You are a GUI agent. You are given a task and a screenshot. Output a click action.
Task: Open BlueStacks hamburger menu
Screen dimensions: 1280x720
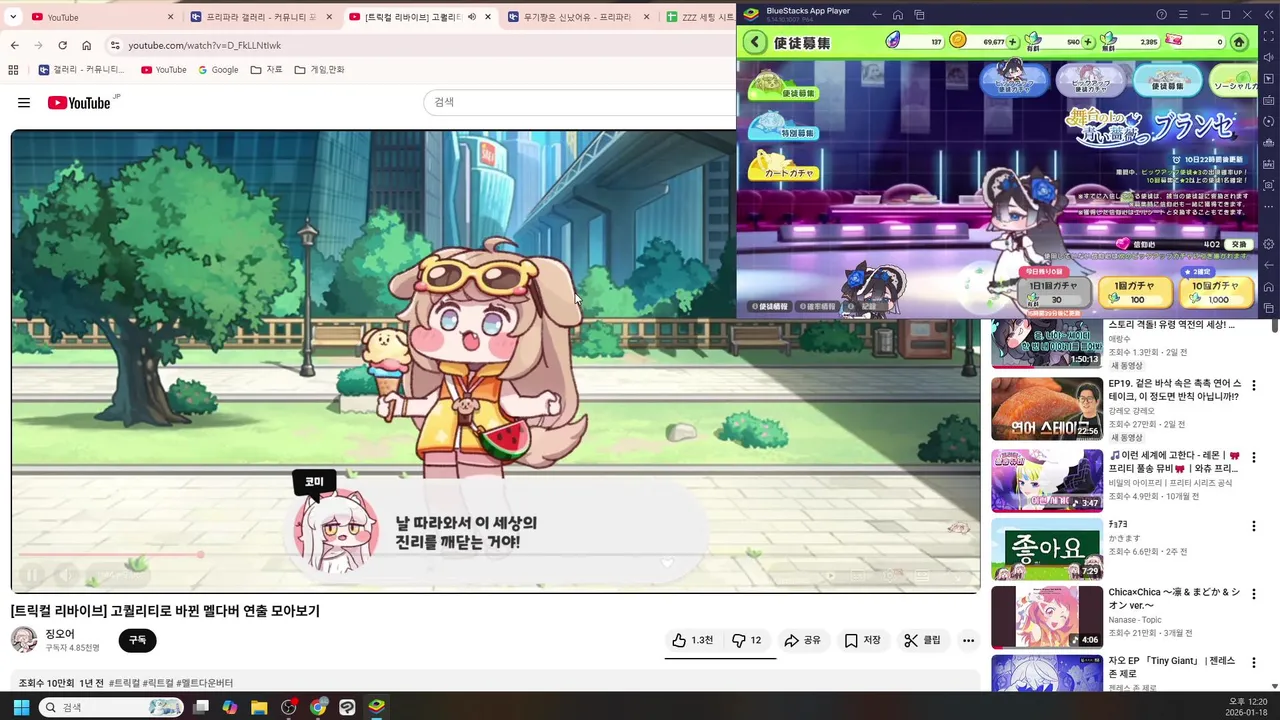(x=1183, y=15)
